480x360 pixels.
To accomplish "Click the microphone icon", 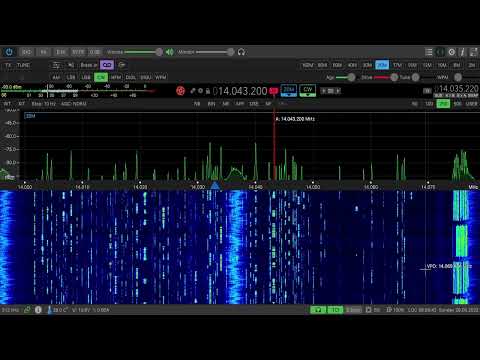I will click(71, 65).
